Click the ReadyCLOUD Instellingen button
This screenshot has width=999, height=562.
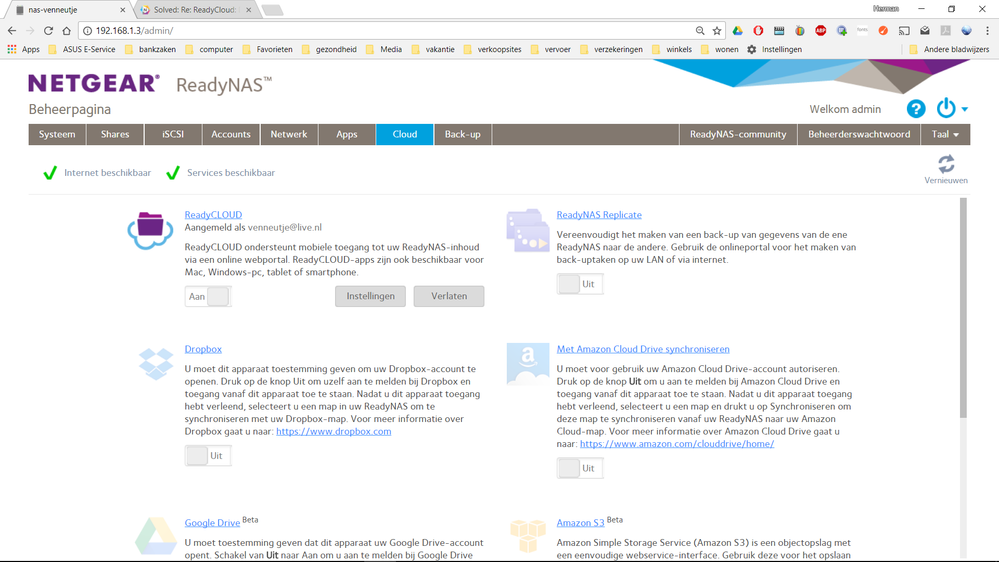click(370, 296)
